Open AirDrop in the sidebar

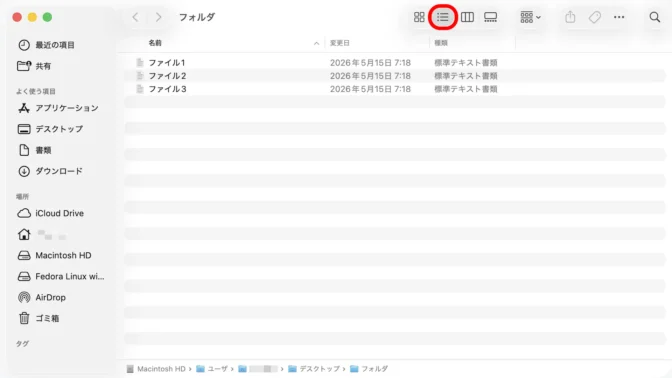tap(42, 297)
